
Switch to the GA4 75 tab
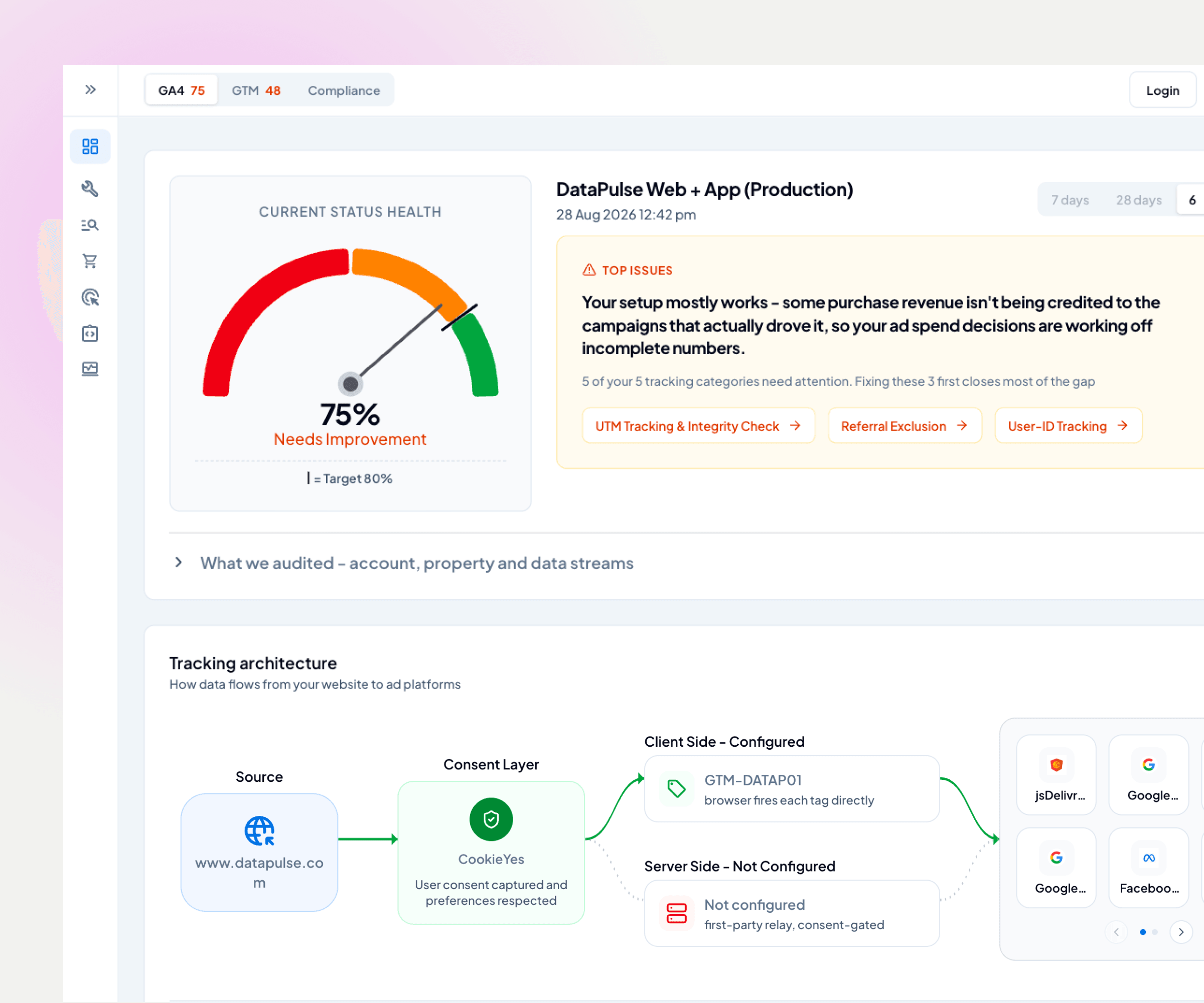181,91
